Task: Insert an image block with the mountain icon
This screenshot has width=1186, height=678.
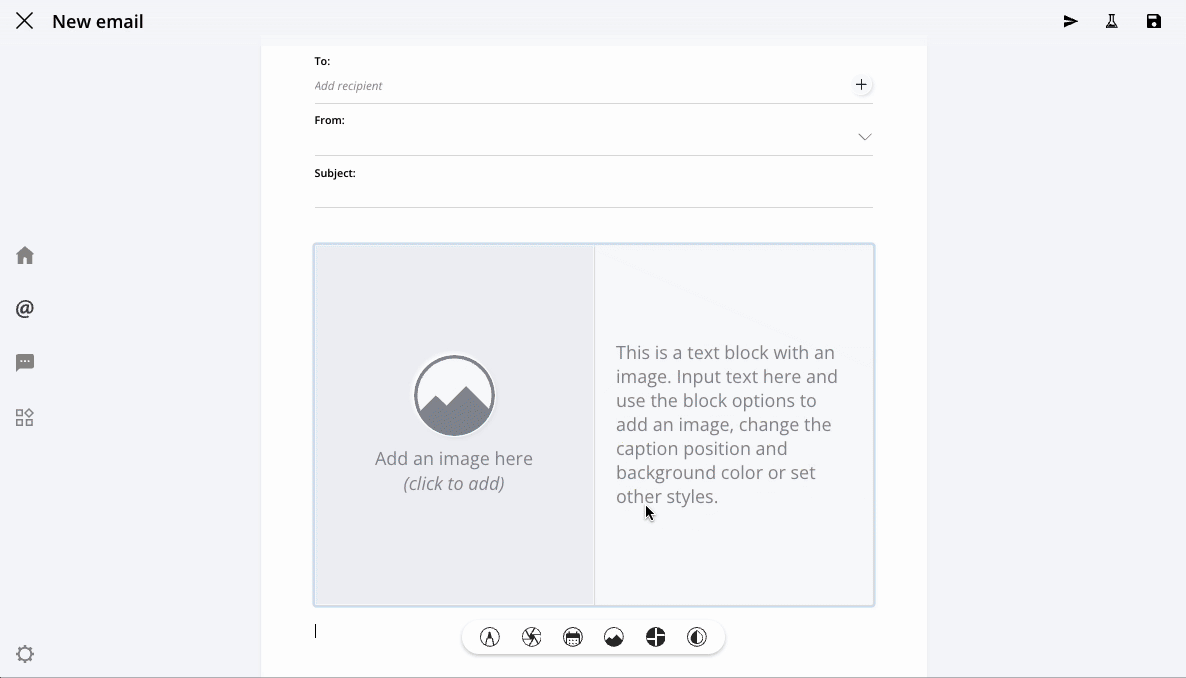Action: [x=614, y=637]
